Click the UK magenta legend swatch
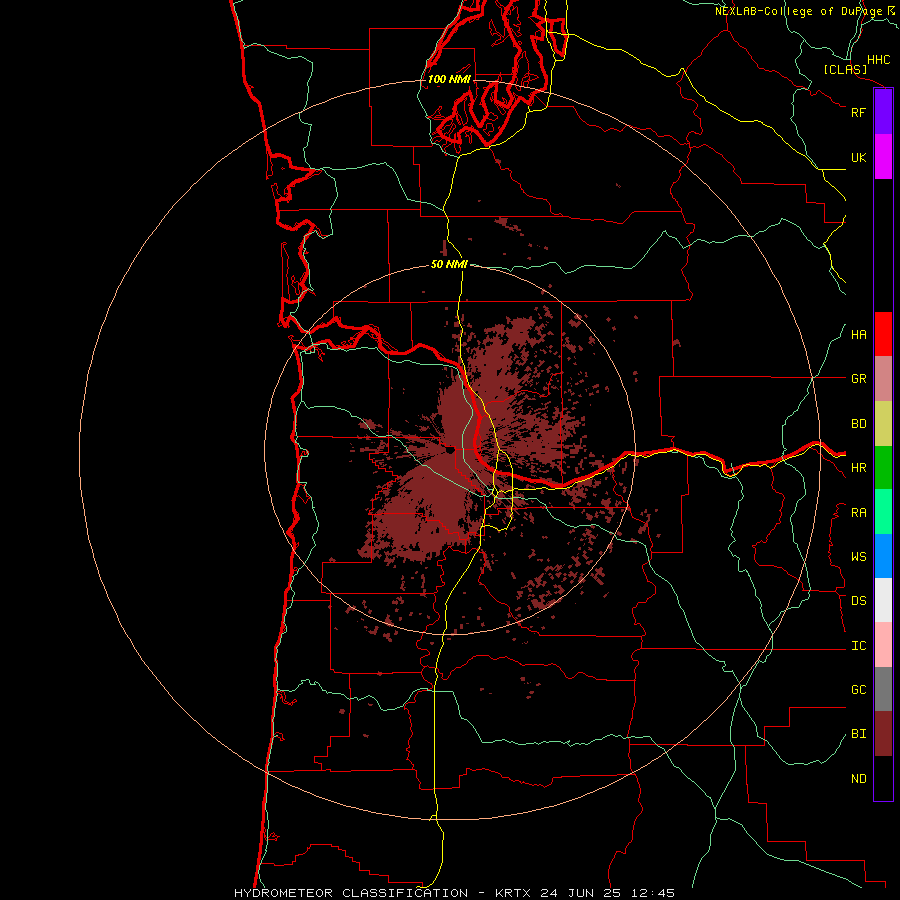 coord(883,157)
